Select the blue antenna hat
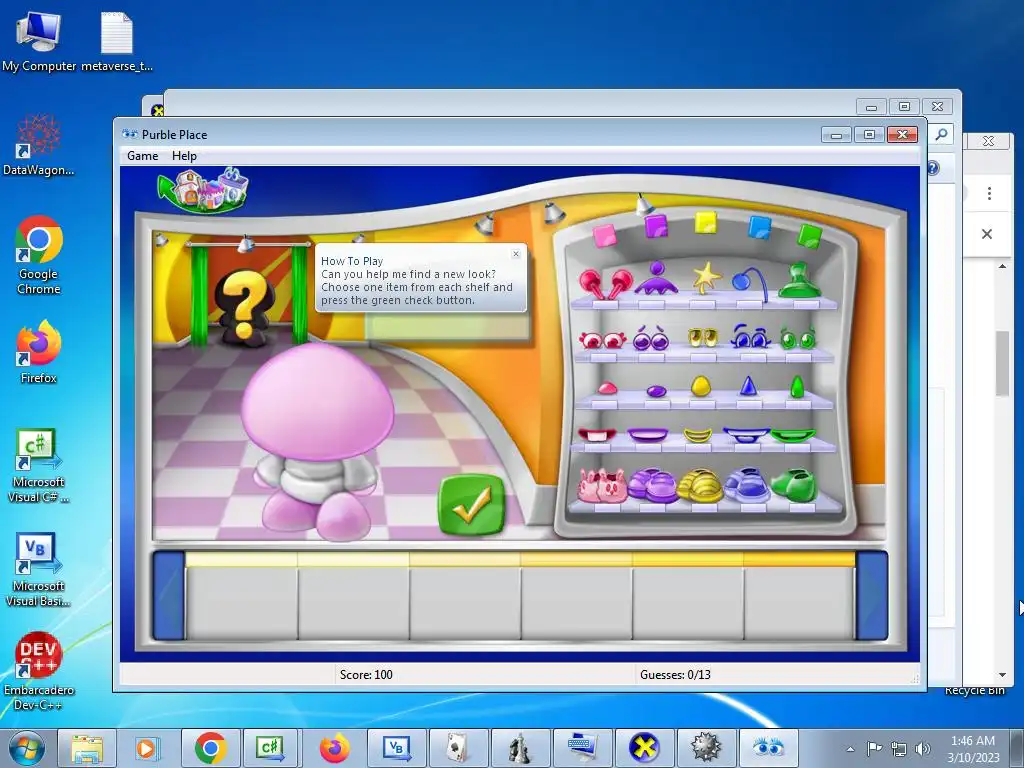1024x768 pixels. 749,282
